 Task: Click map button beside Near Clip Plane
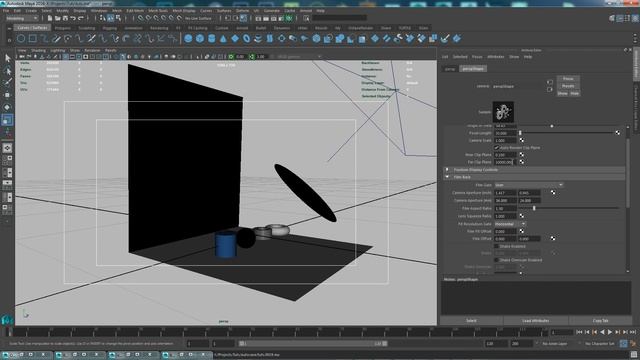[522, 155]
